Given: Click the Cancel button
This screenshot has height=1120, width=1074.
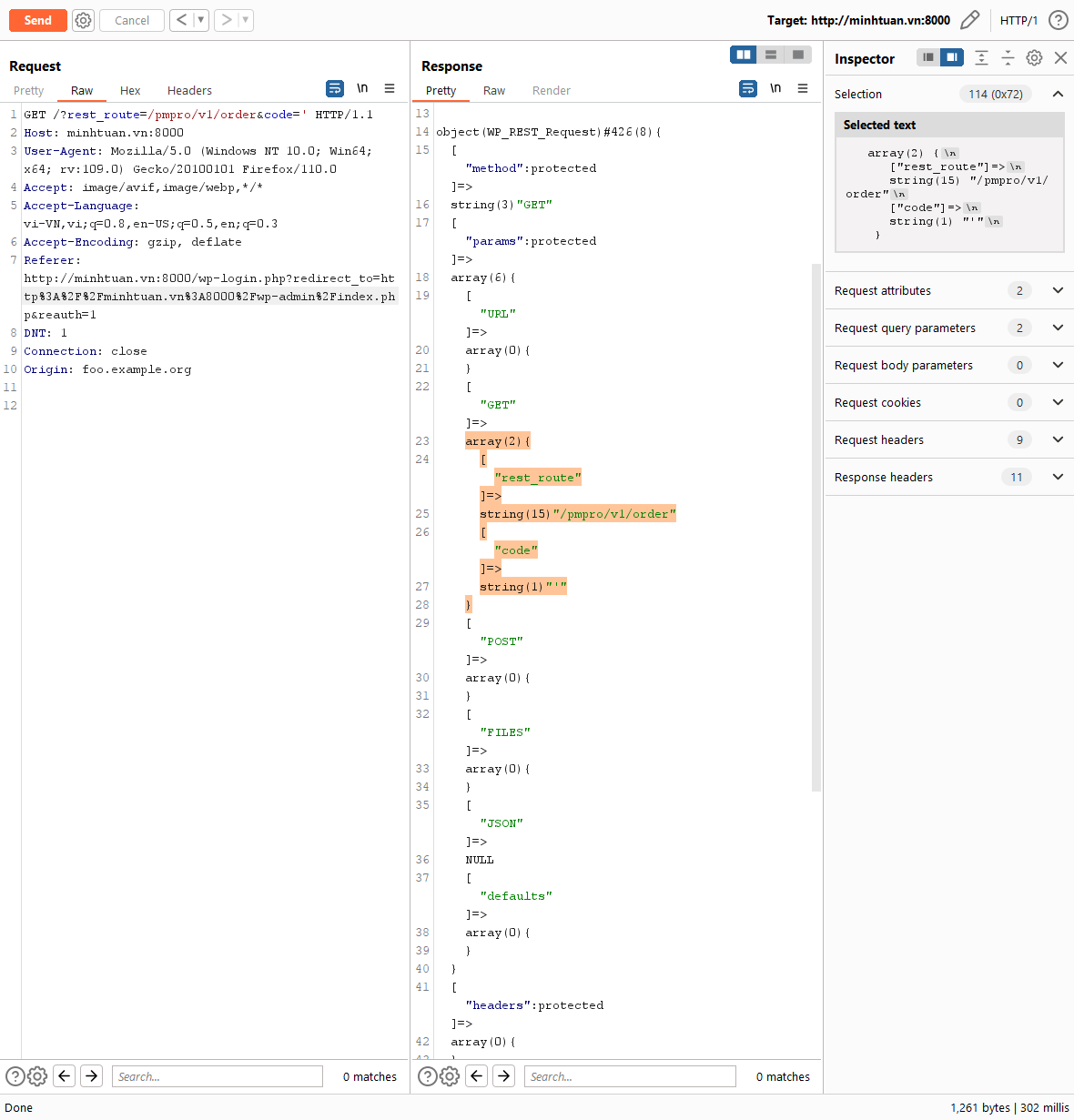Looking at the screenshot, I should [132, 20].
